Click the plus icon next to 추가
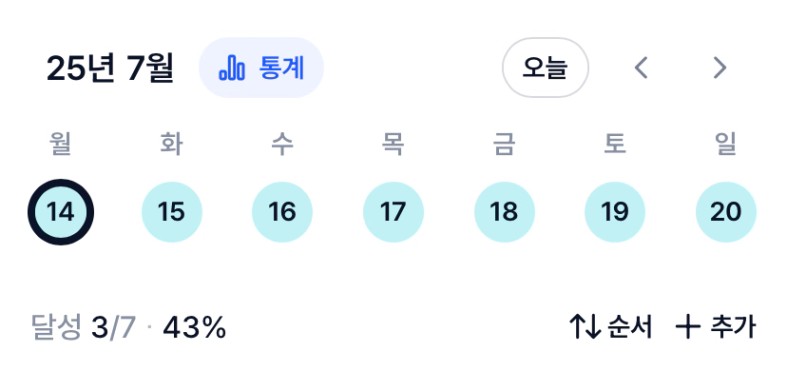Screen dimensions: 787x371 tap(688, 327)
